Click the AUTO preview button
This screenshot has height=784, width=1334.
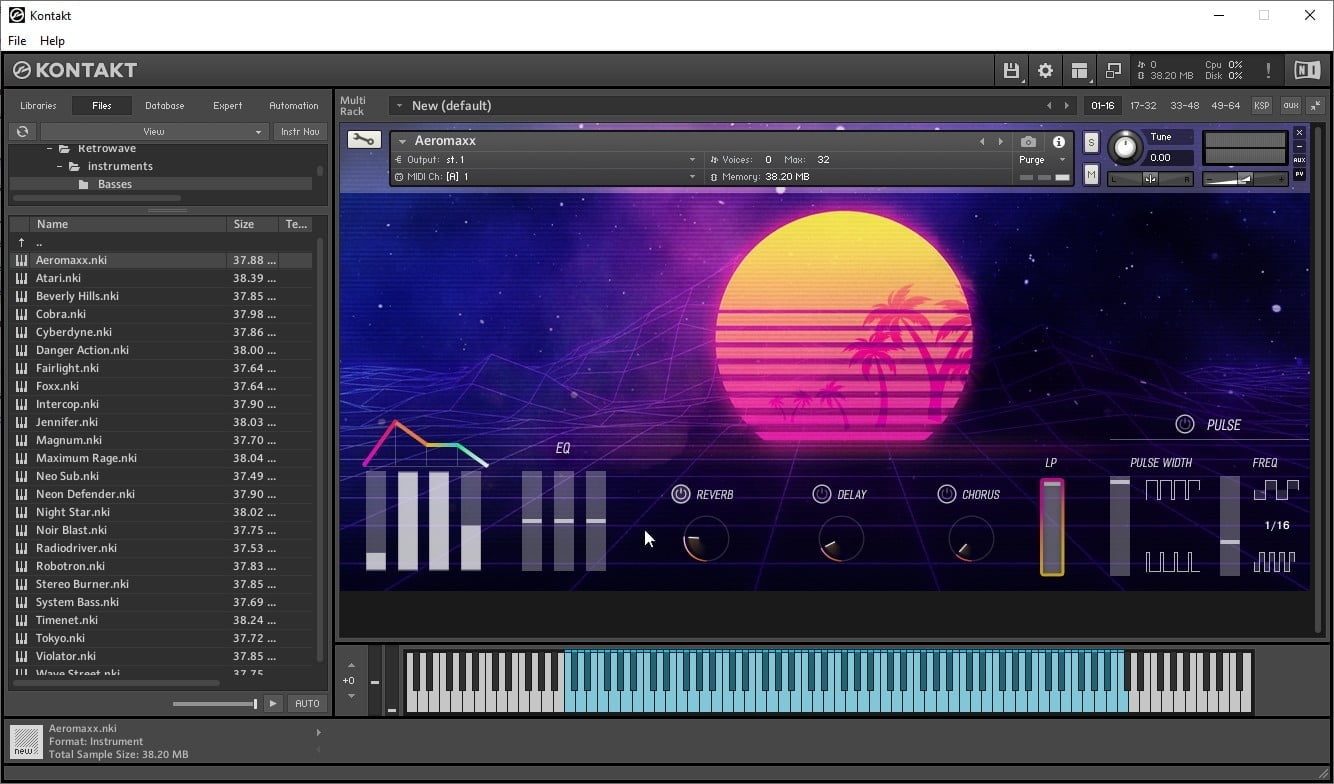[307, 703]
